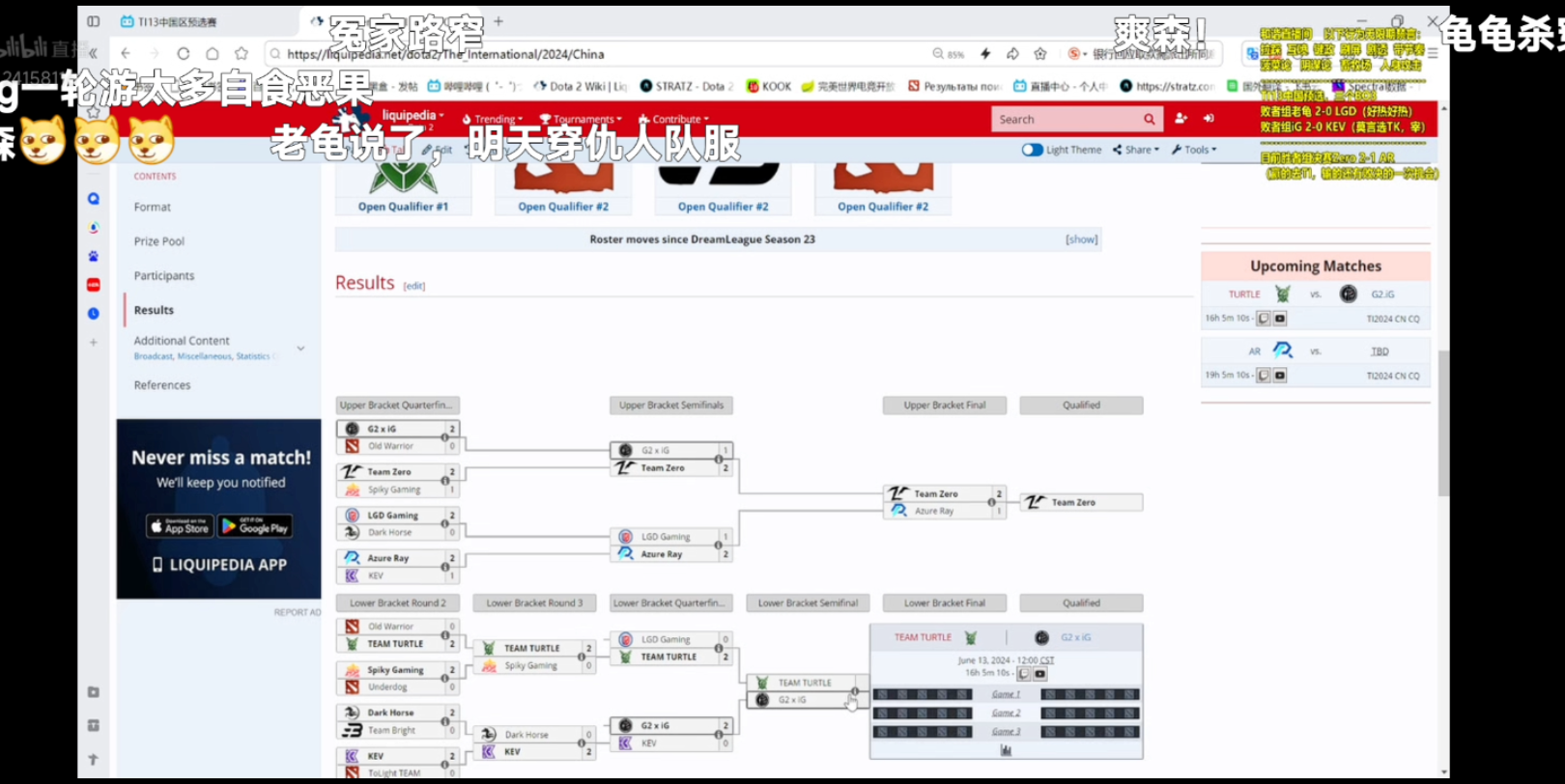Open the blue search icon in left sidebar

pyautogui.click(x=94, y=199)
